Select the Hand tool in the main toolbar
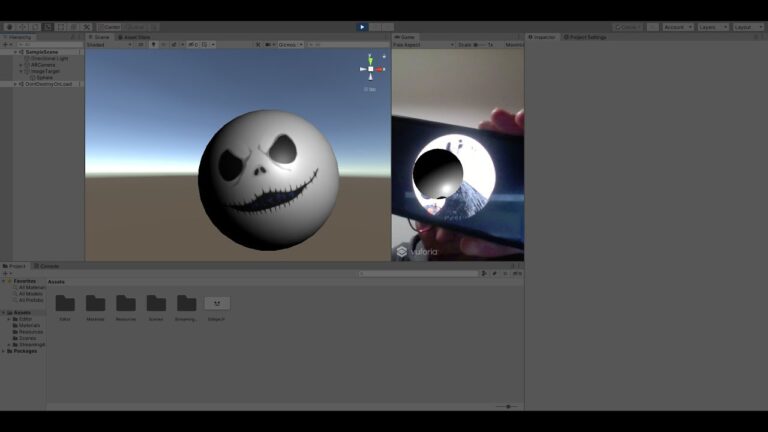Viewport: 768px width, 432px height. point(9,27)
